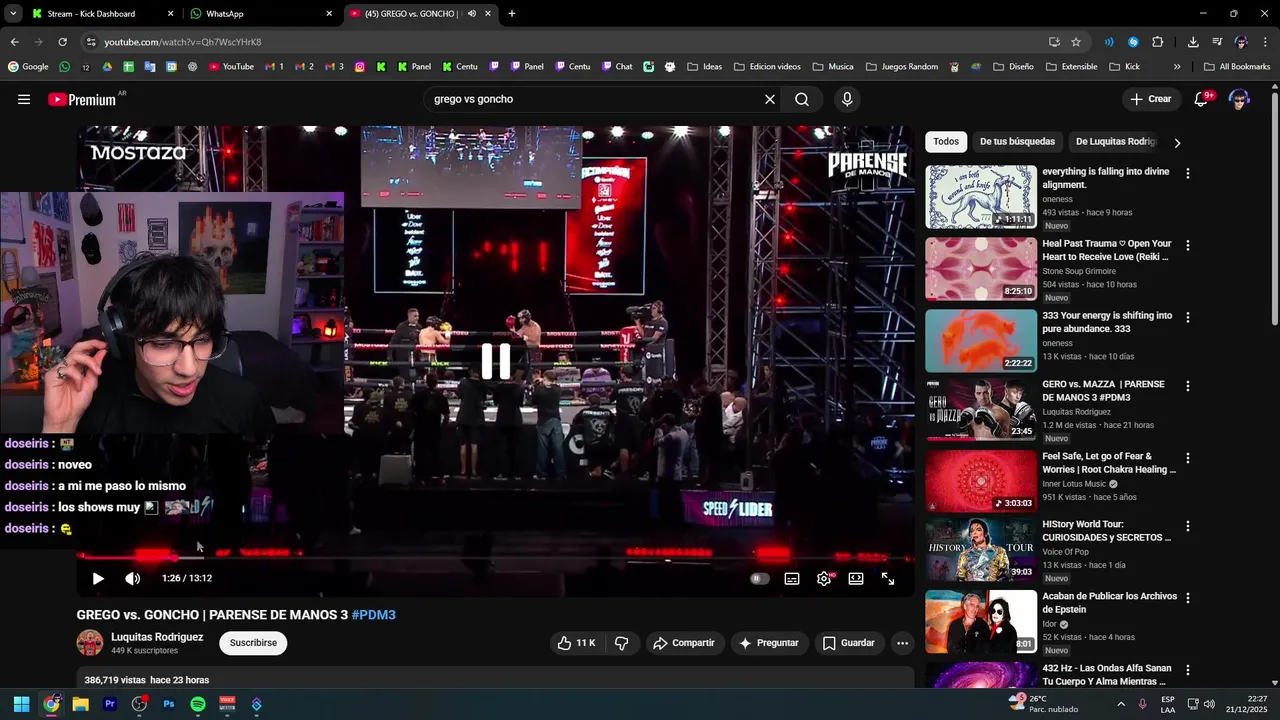Screen dimensions: 1280x720
Task: Switch to the WhatsApp browser tab
Action: pos(260,14)
